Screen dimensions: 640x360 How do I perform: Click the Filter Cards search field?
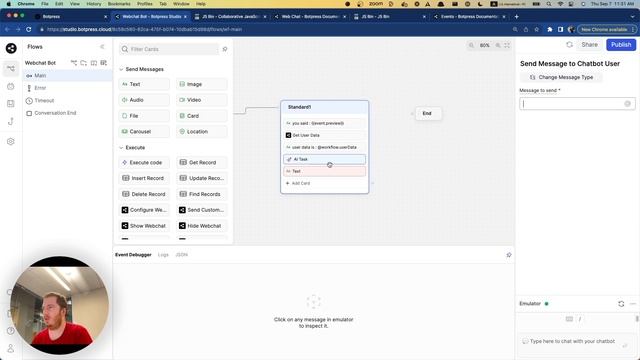point(169,49)
